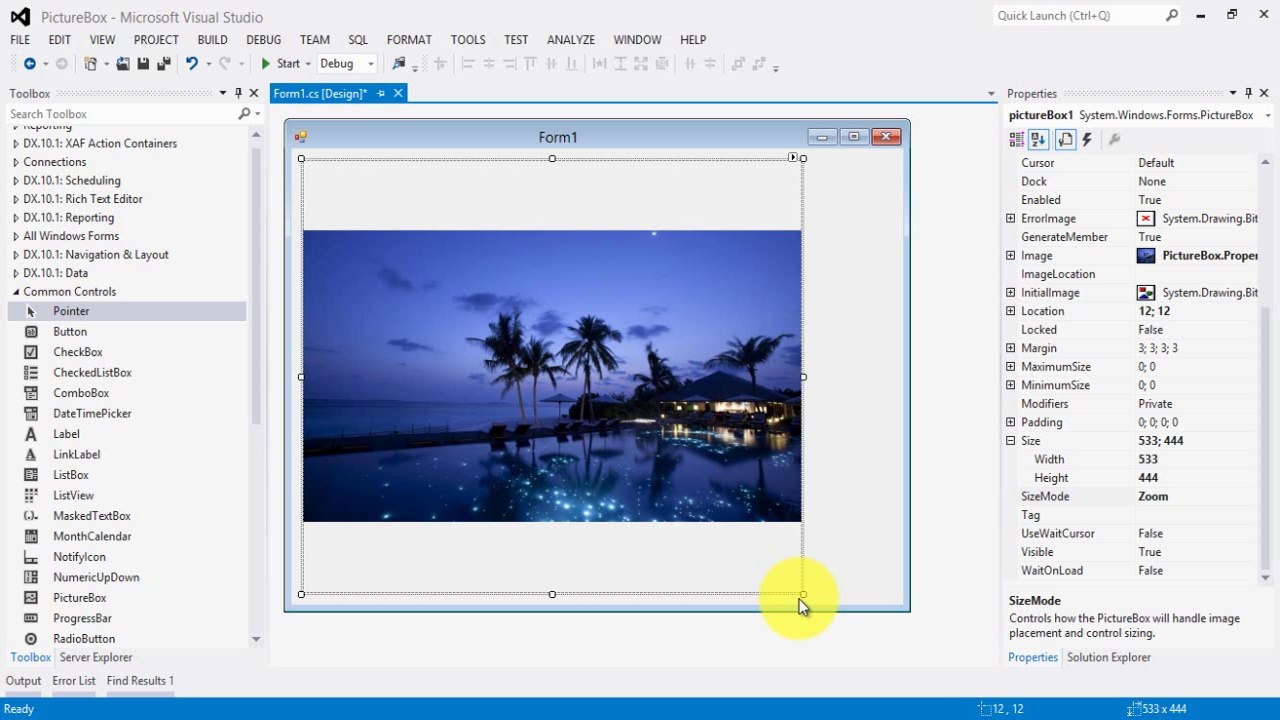Undo the last action in the toolbar
The height and width of the screenshot is (720, 1280).
click(191, 64)
